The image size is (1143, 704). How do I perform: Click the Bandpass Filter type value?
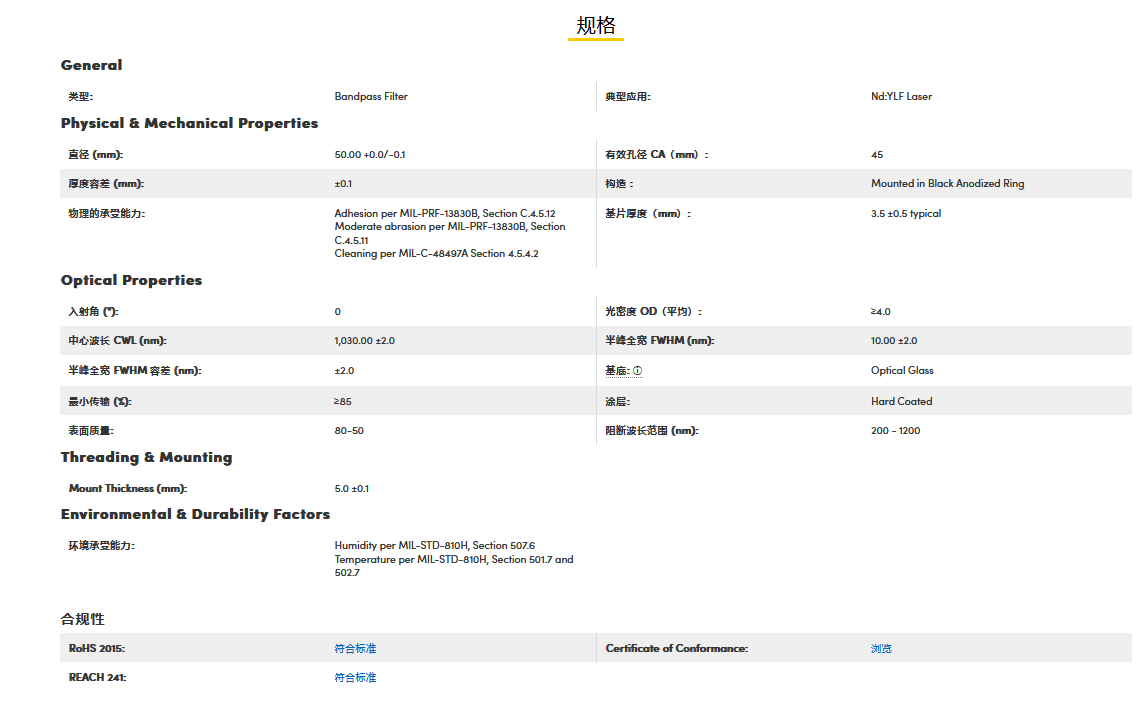[x=371, y=97]
